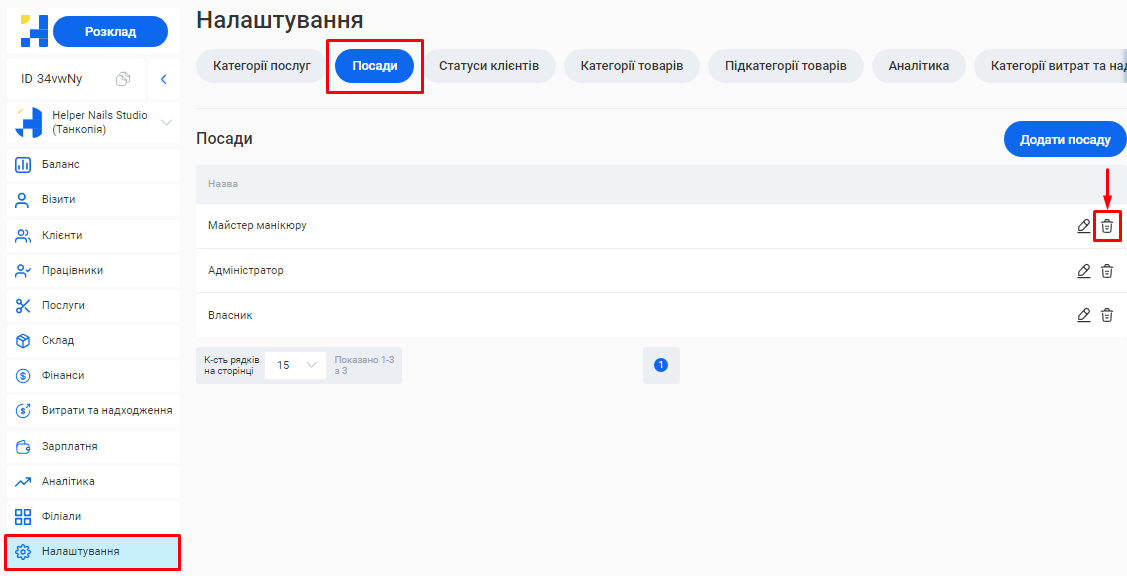Go to Баланс in the sidebar
Screen dimensions: 1127x576
tap(61, 164)
